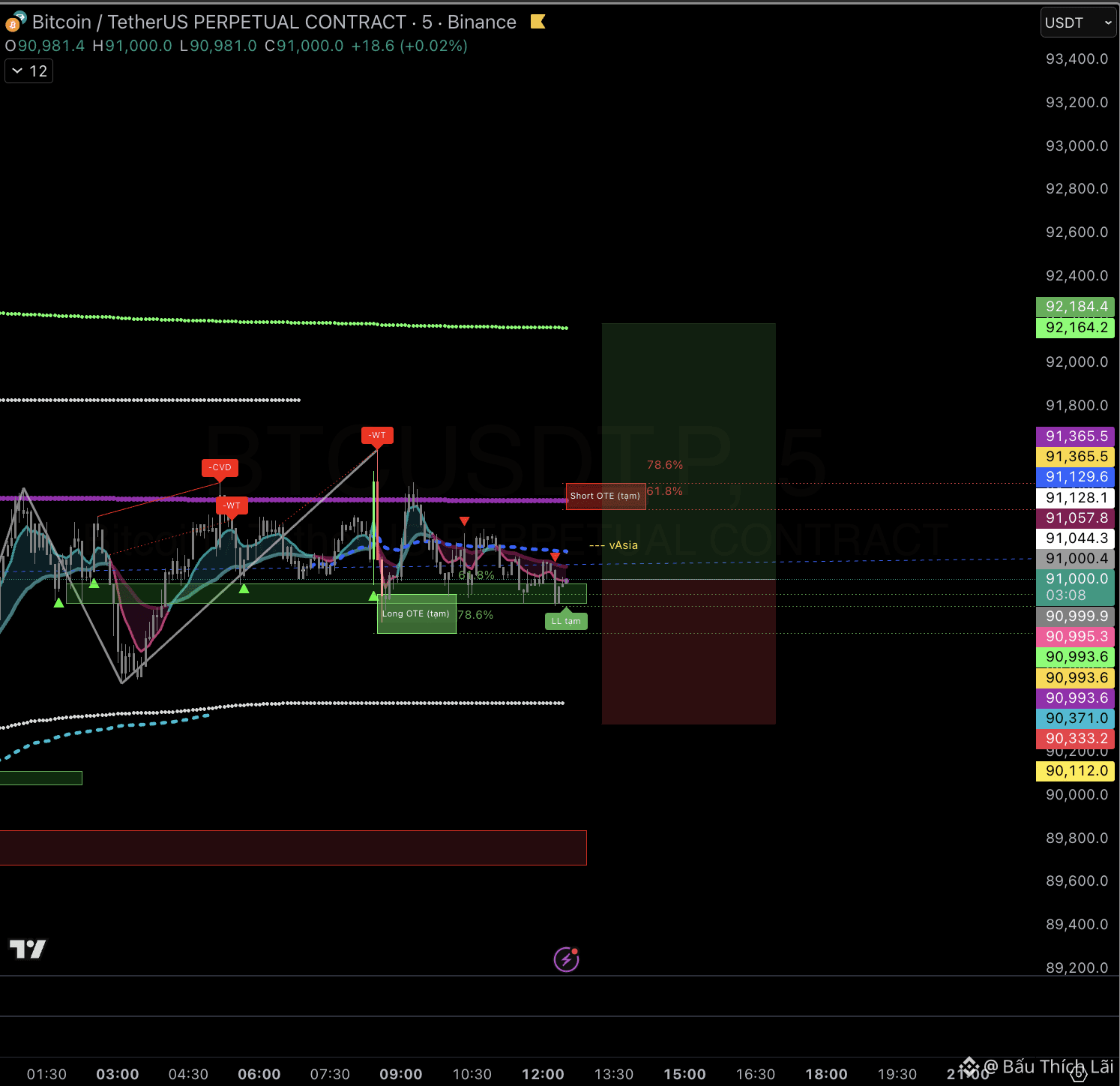Viewport: 1120px width, 1086px height.
Task: Click the 92,164.2 price label
Action: tap(1076, 328)
